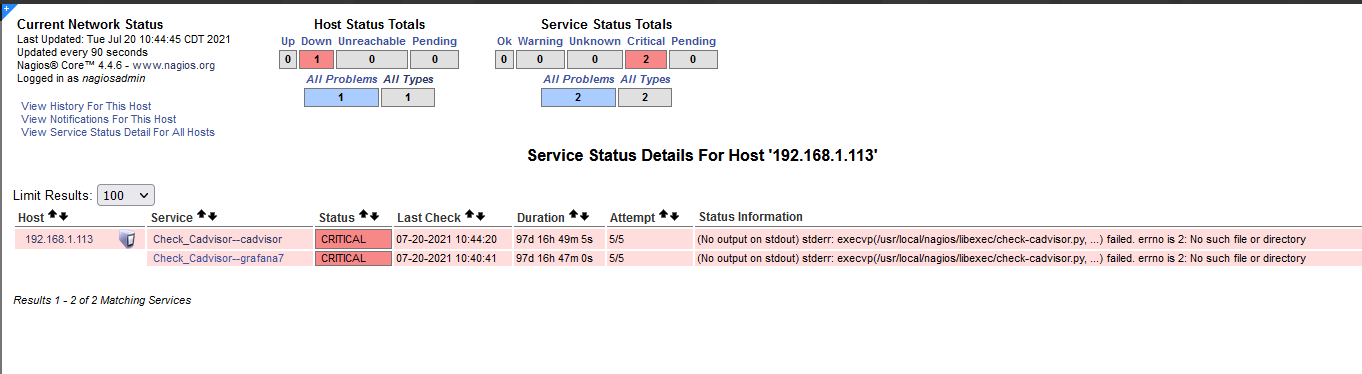Click Host Status Totals heading
The image size is (1362, 374).
pyautogui.click(x=369, y=24)
